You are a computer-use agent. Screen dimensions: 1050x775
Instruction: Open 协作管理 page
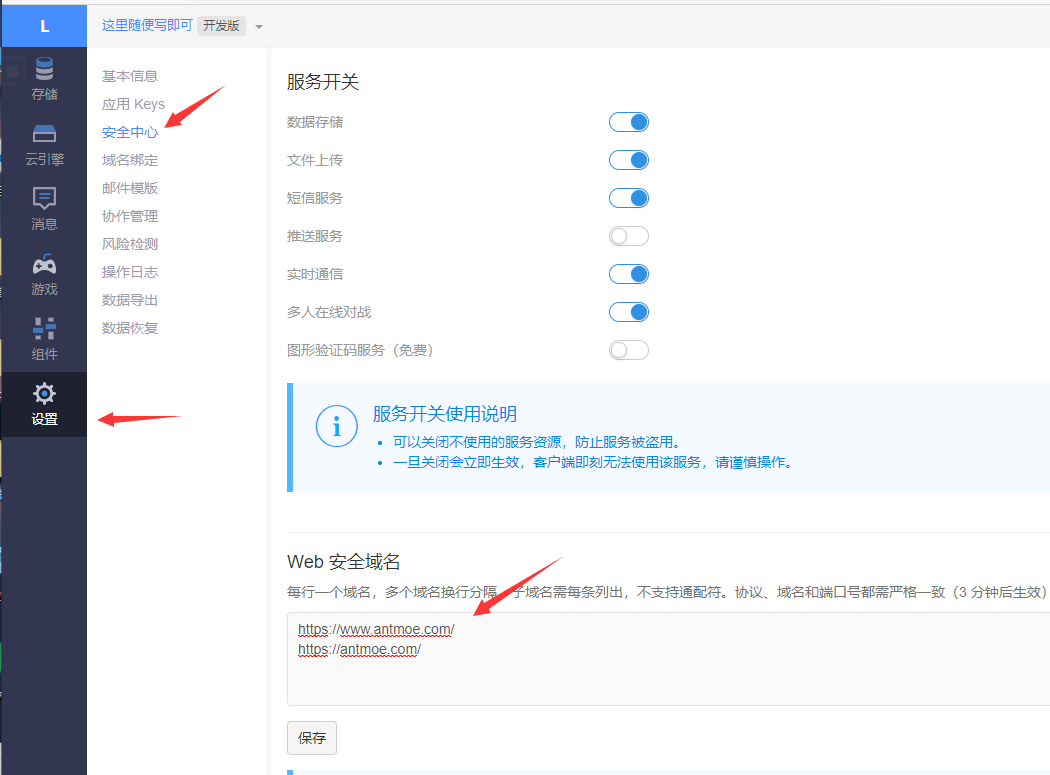tap(130, 216)
